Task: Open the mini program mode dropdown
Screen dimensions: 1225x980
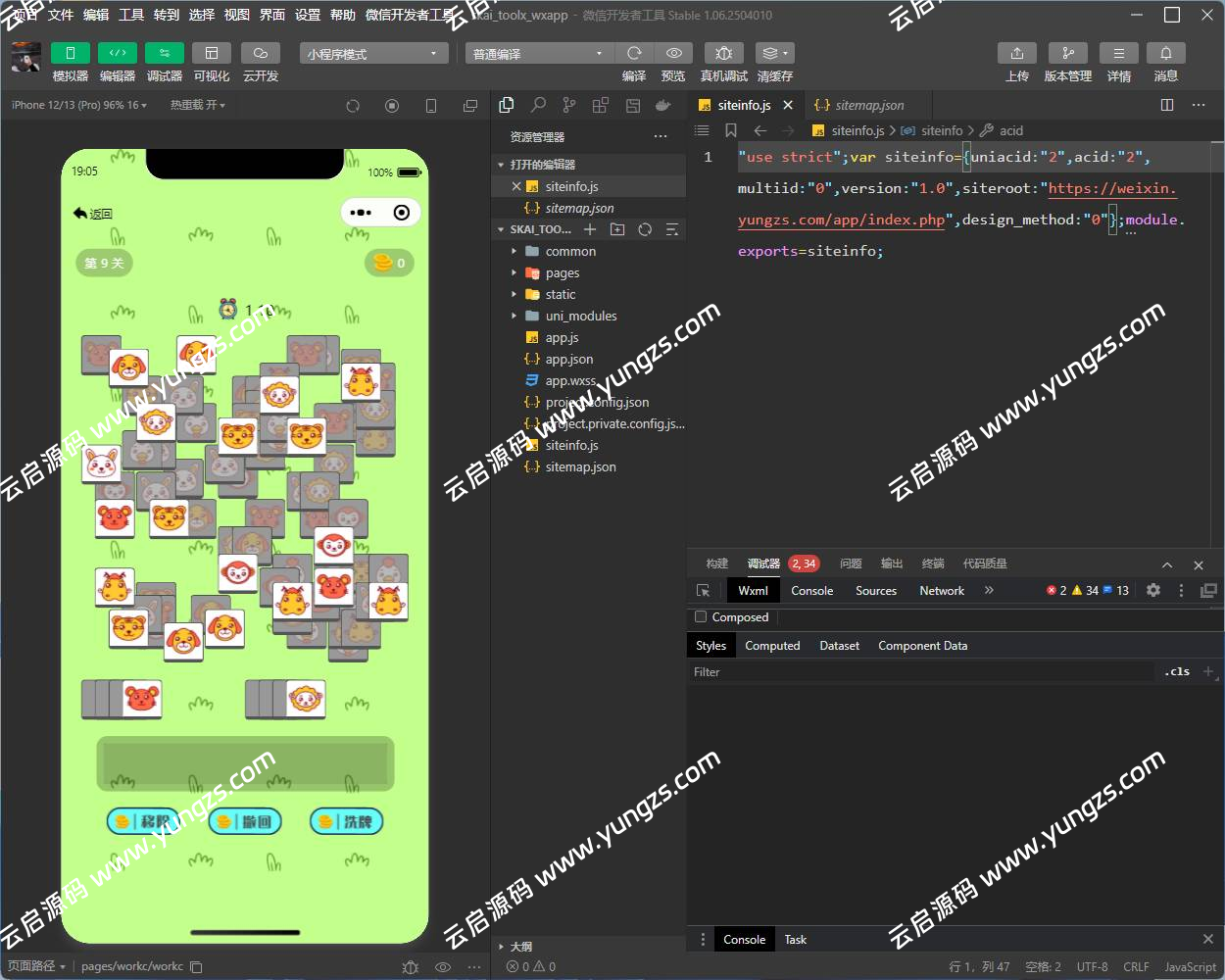Action: [372, 54]
